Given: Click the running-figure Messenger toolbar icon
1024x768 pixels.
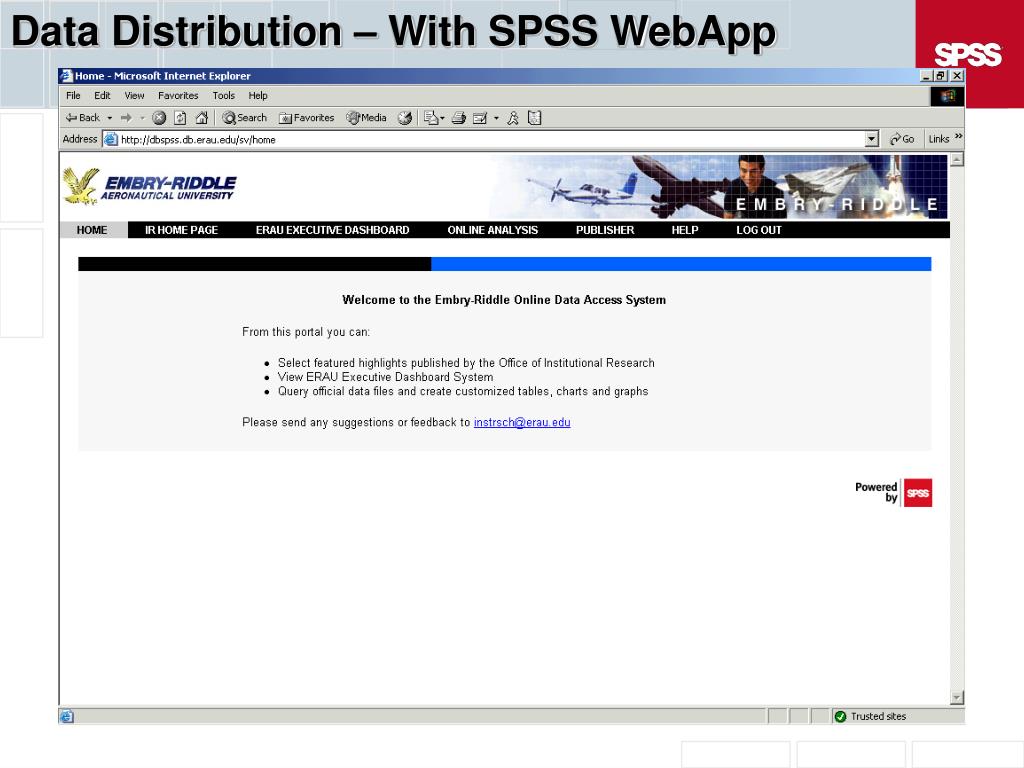Looking at the screenshot, I should tap(513, 118).
